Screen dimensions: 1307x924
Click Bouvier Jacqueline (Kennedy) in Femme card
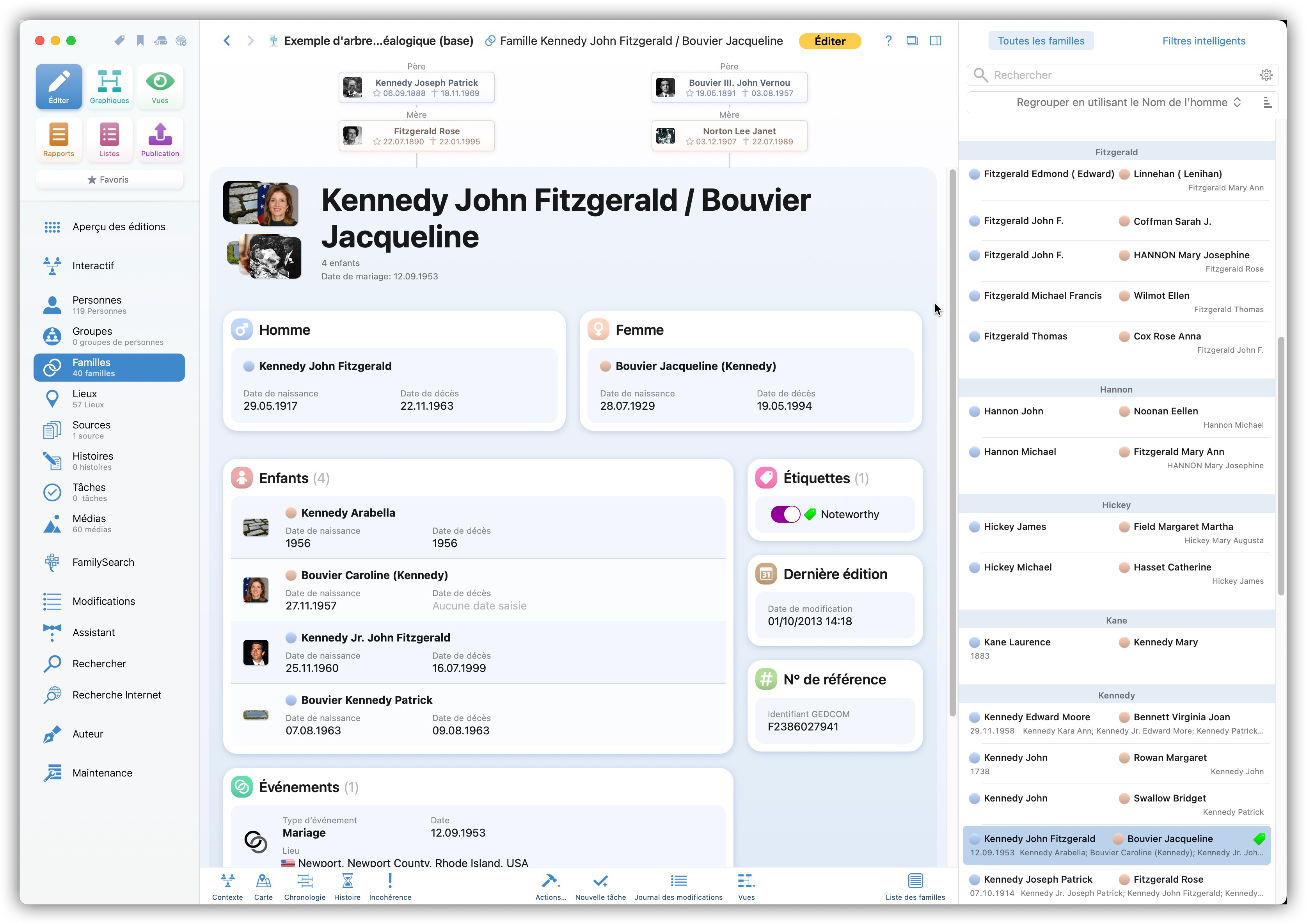coord(696,366)
